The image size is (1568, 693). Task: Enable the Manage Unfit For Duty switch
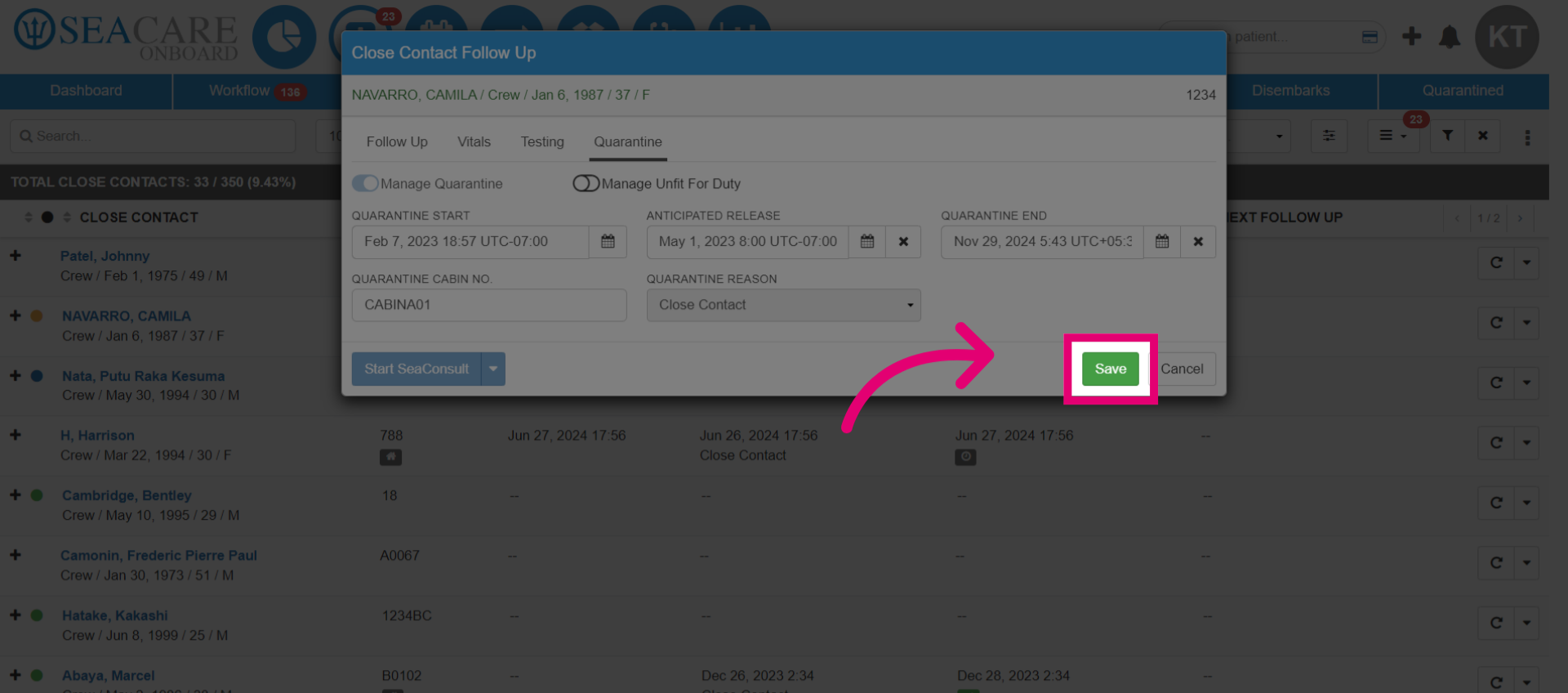point(586,184)
